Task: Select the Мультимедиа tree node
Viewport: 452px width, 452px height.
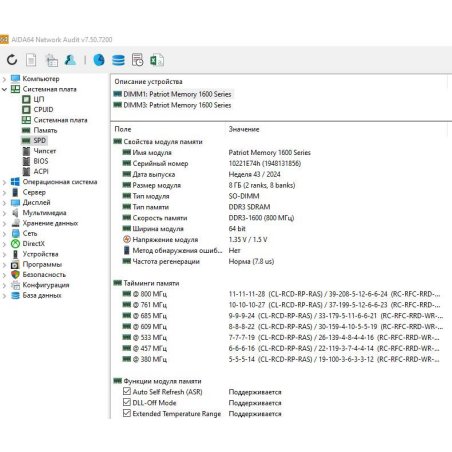Action: point(44,213)
